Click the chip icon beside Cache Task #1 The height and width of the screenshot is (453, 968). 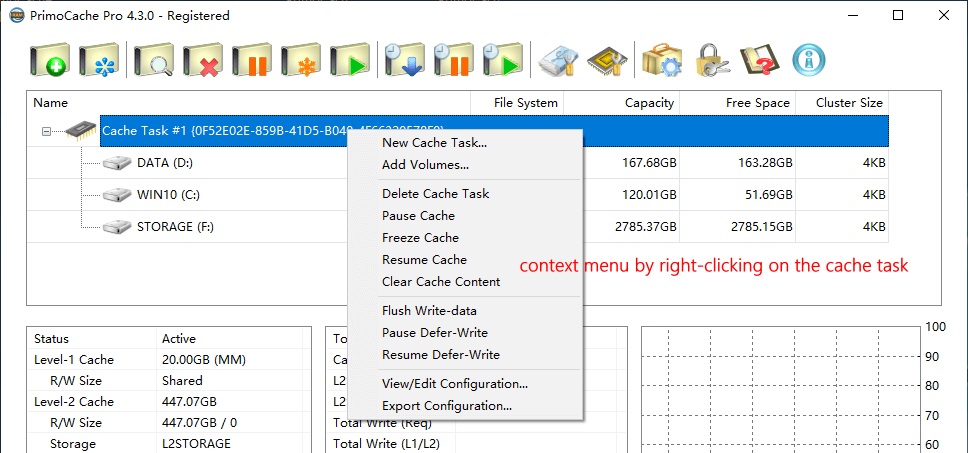pyautogui.click(x=82, y=130)
